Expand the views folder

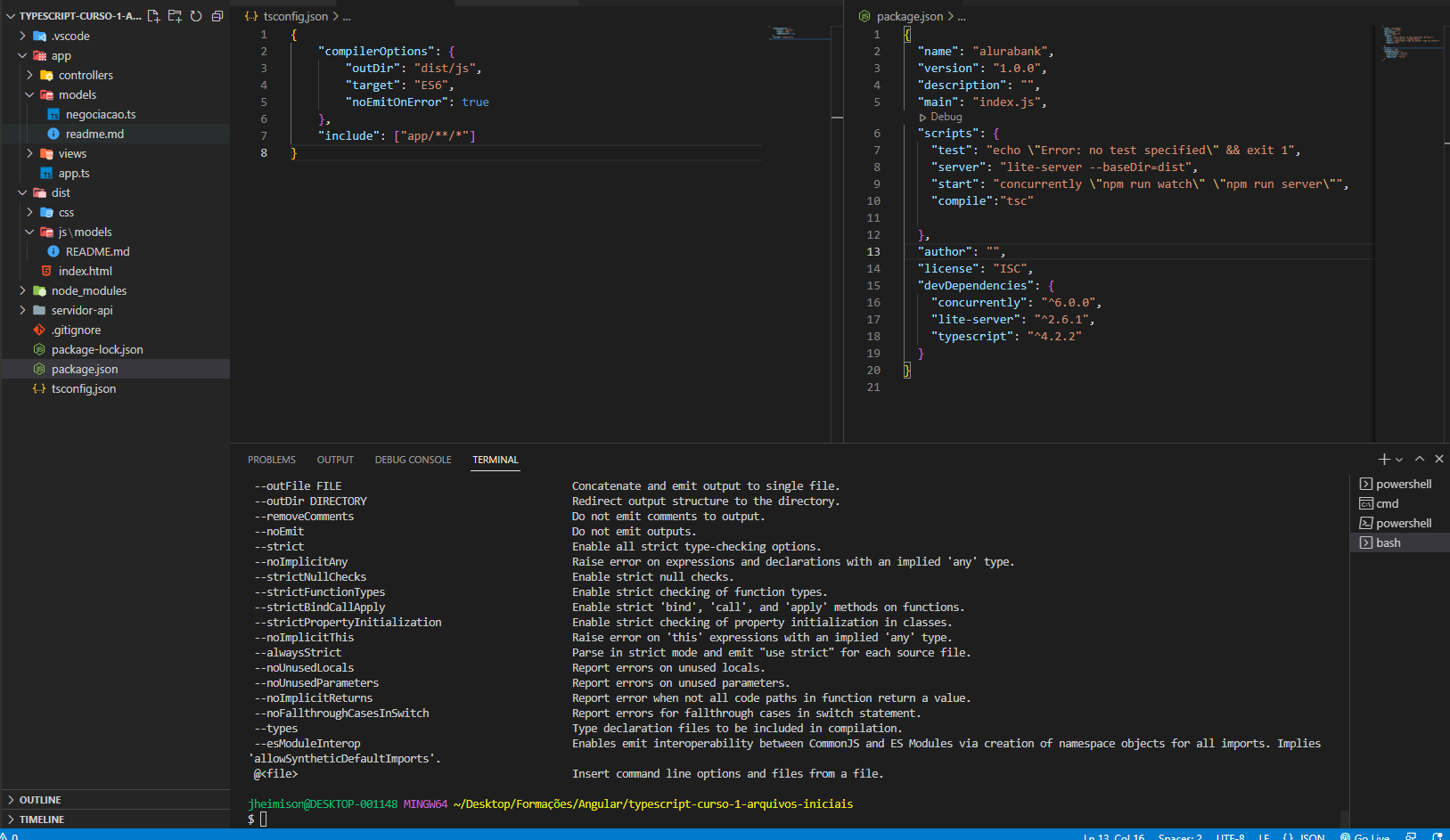pyautogui.click(x=115, y=153)
